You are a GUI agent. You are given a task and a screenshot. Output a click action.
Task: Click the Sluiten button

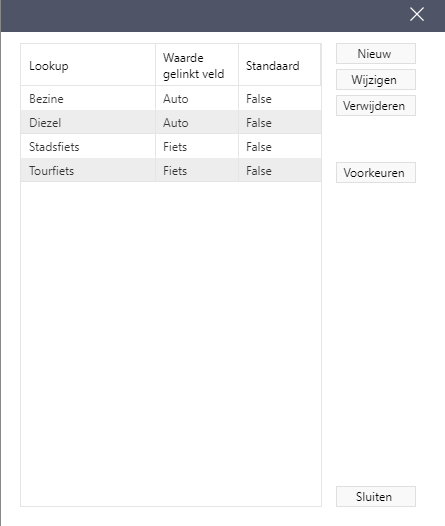coord(376,496)
